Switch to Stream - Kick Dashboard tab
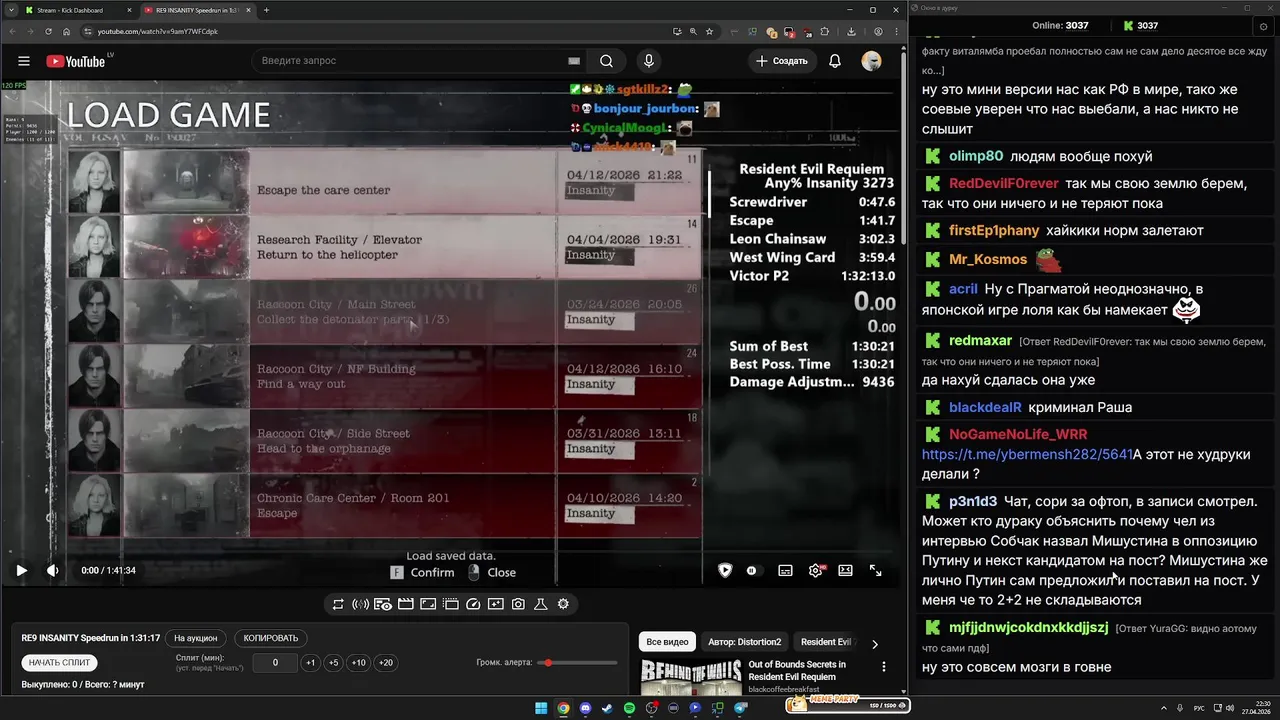1280x720 pixels. click(x=78, y=10)
